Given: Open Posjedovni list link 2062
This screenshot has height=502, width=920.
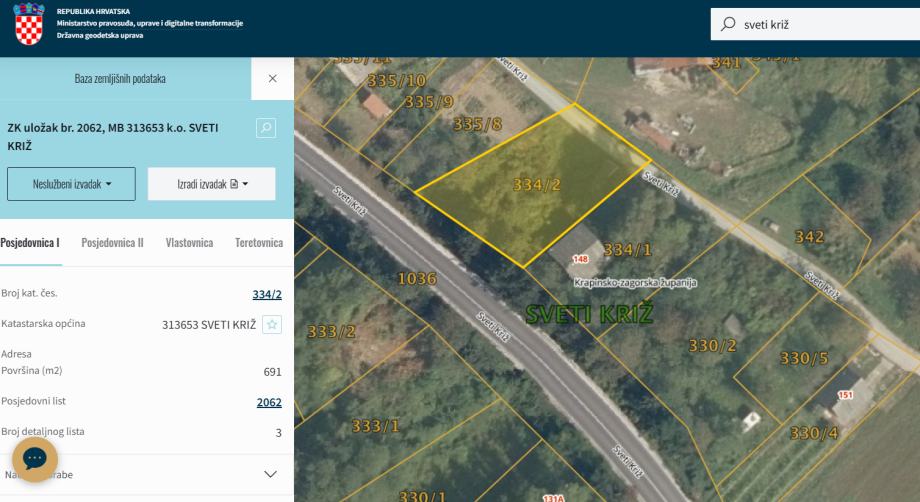Looking at the screenshot, I should click(x=269, y=402).
